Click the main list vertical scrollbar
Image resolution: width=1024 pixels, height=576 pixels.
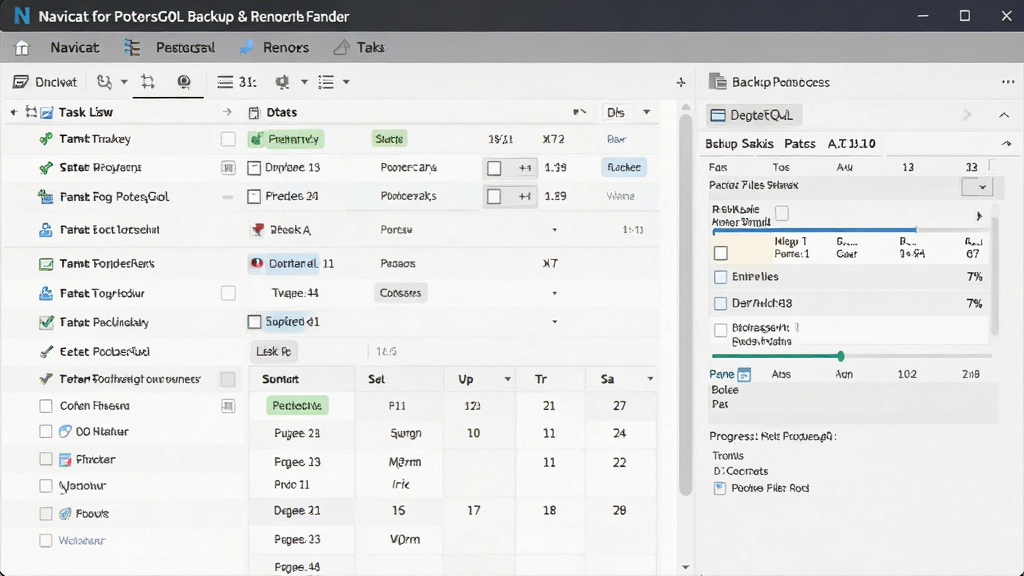tap(685, 305)
